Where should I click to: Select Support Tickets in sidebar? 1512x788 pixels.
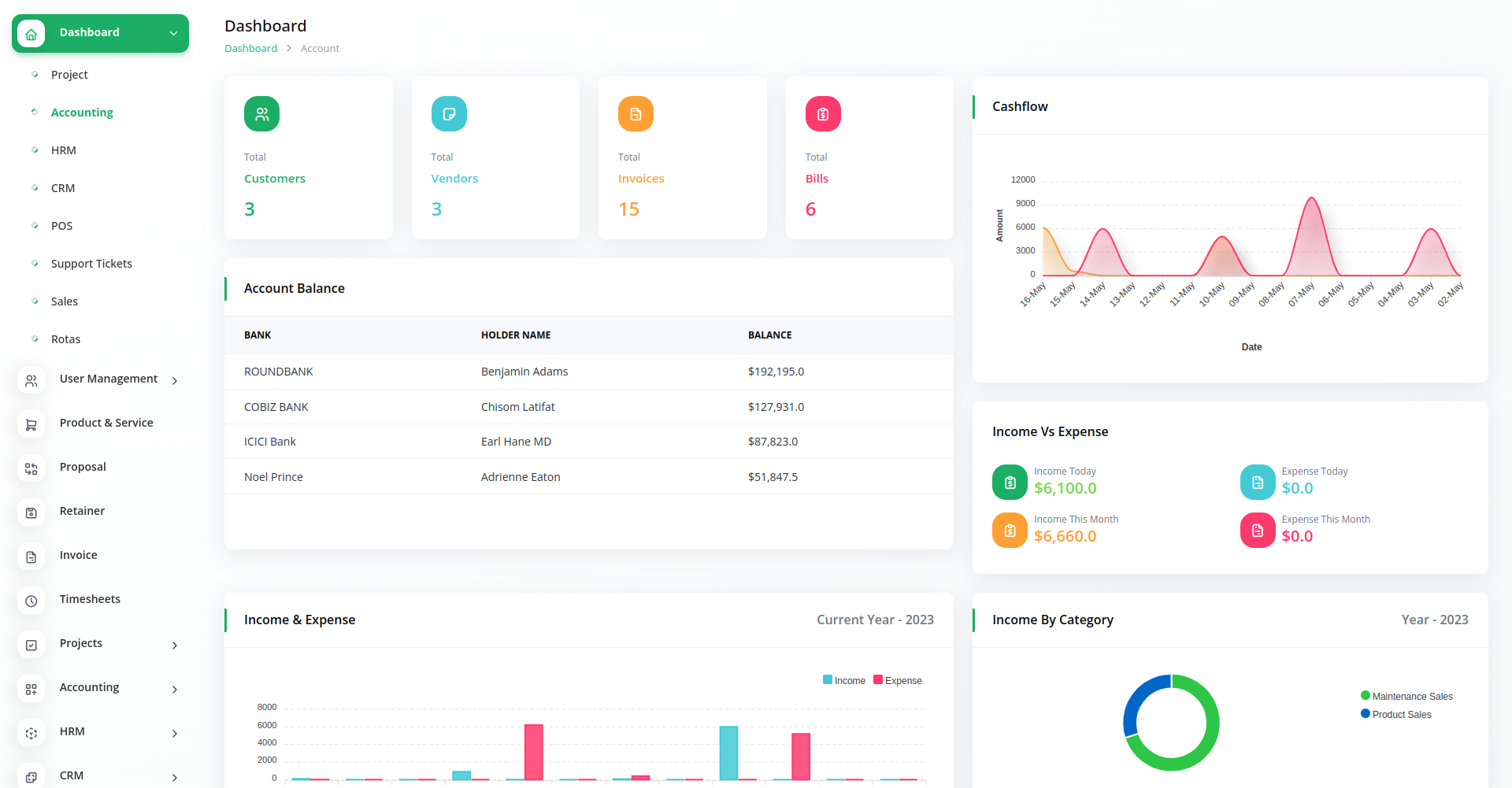91,264
